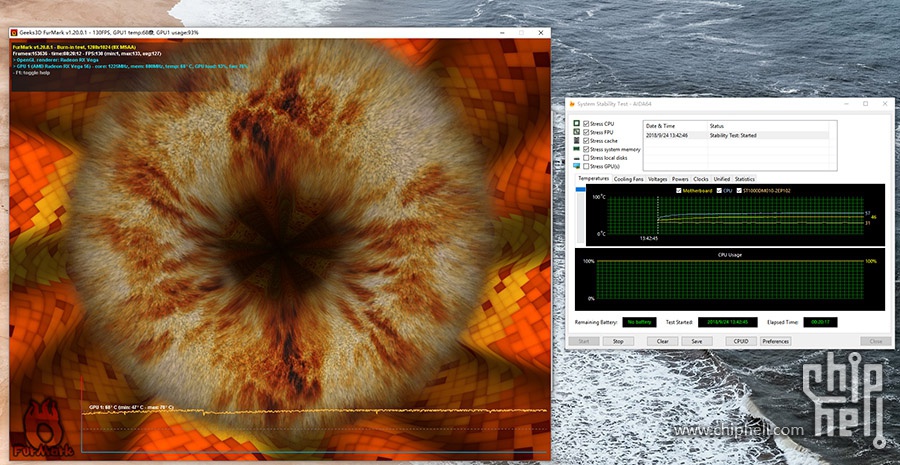Viewport: 900px width, 465px height.
Task: Click the Stress FPU icon
Action: pos(576,132)
